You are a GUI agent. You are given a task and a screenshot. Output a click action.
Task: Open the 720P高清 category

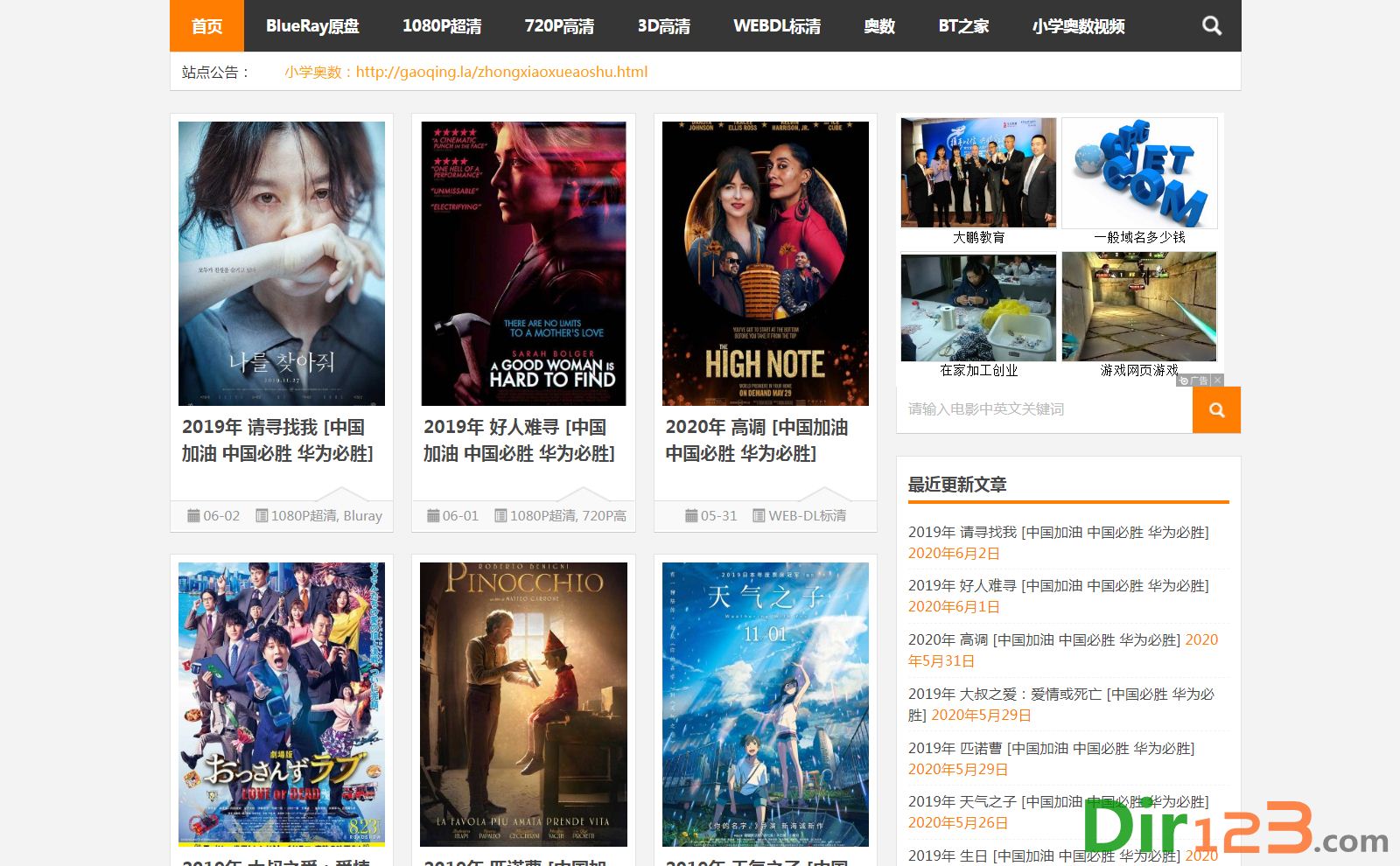[x=559, y=25]
